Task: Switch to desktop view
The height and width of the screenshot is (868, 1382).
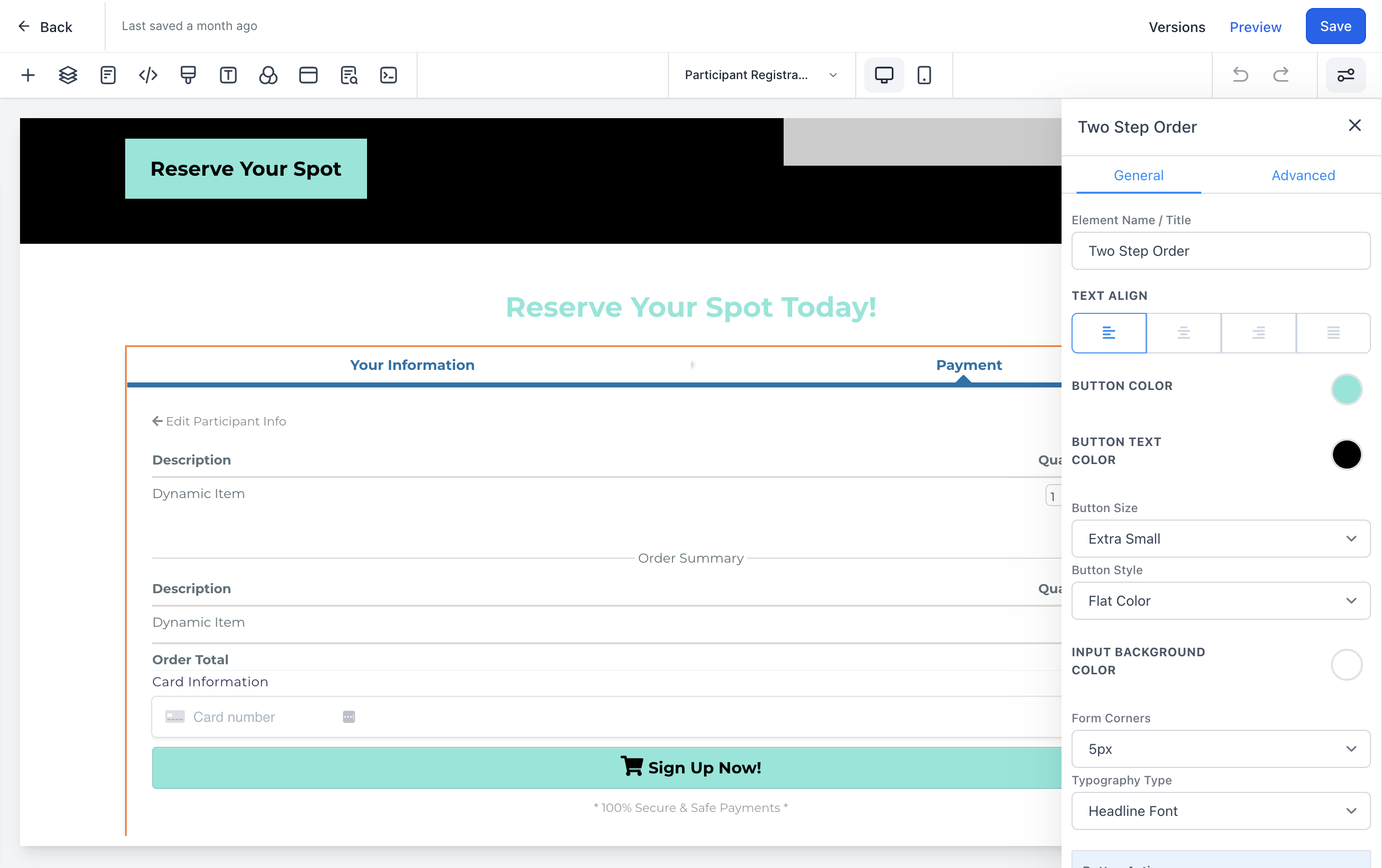Action: (x=884, y=75)
